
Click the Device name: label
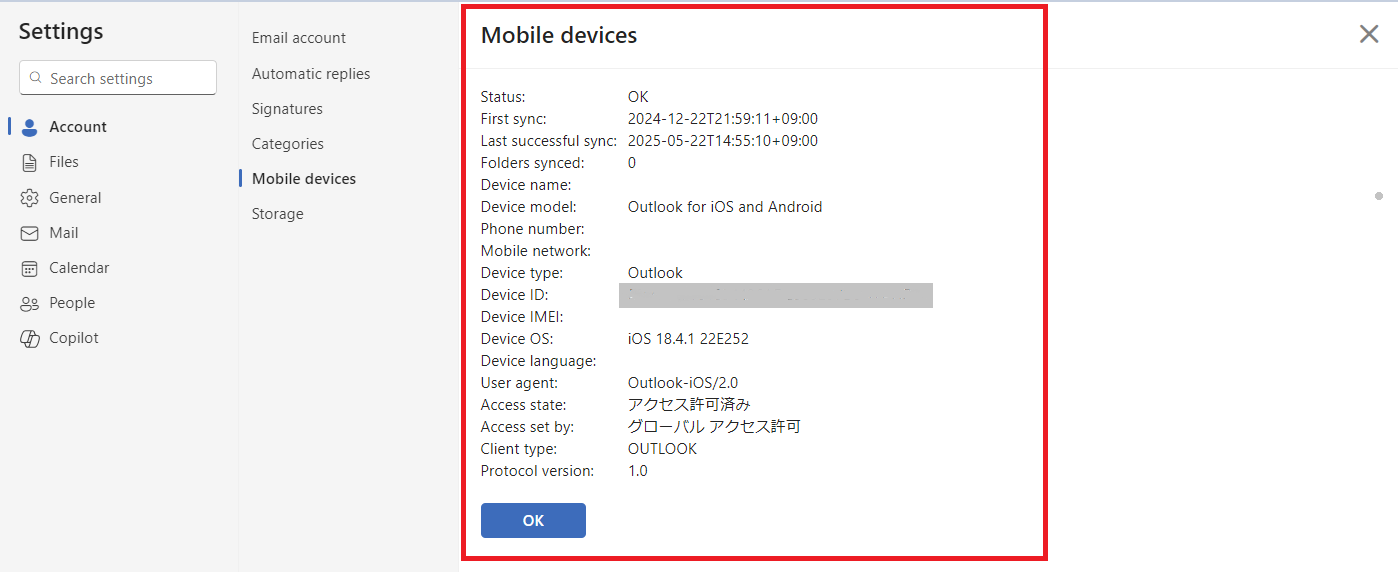pyautogui.click(x=526, y=185)
